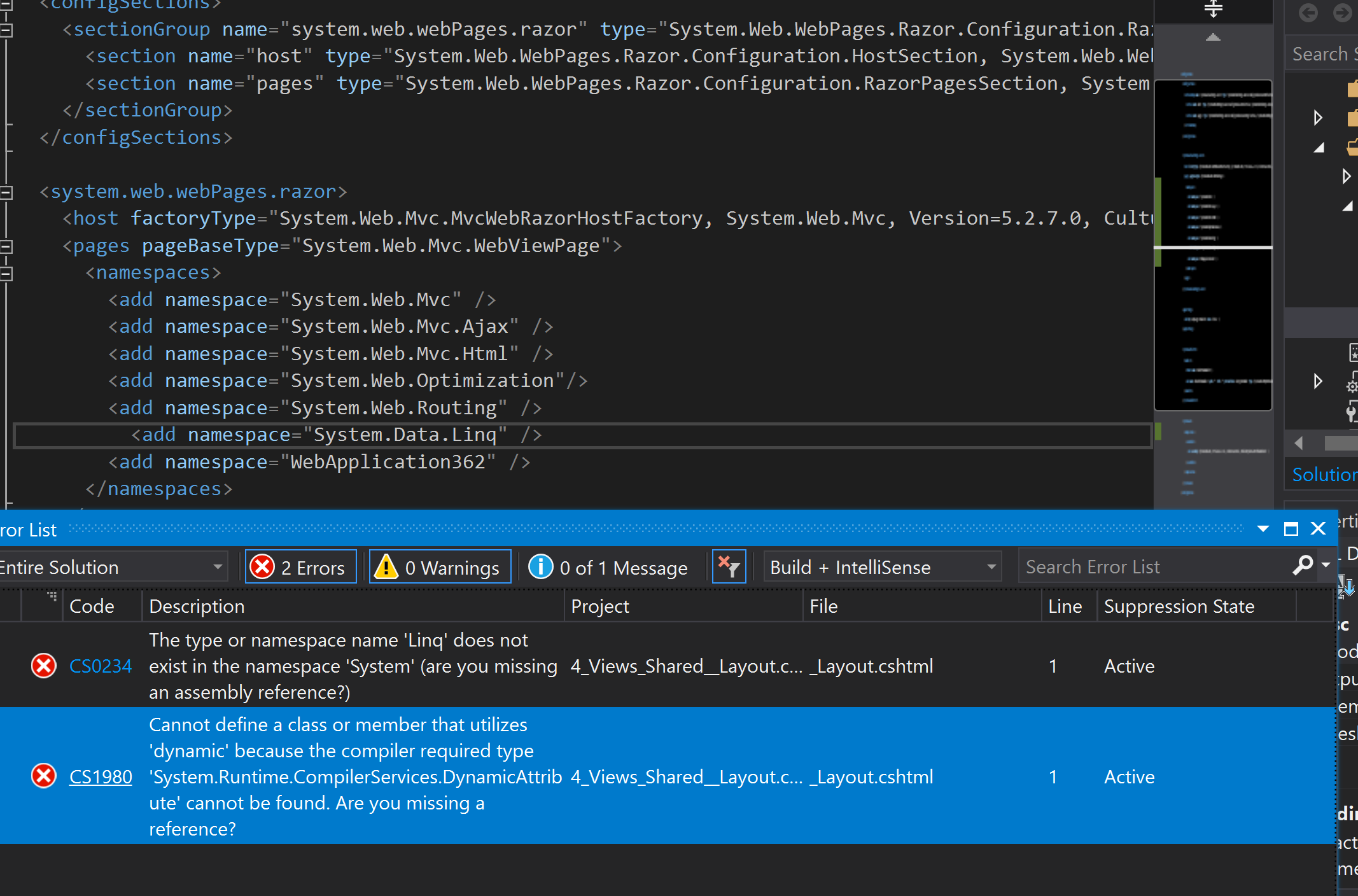
Task: Sort by the File column header
Action: [x=922, y=606]
